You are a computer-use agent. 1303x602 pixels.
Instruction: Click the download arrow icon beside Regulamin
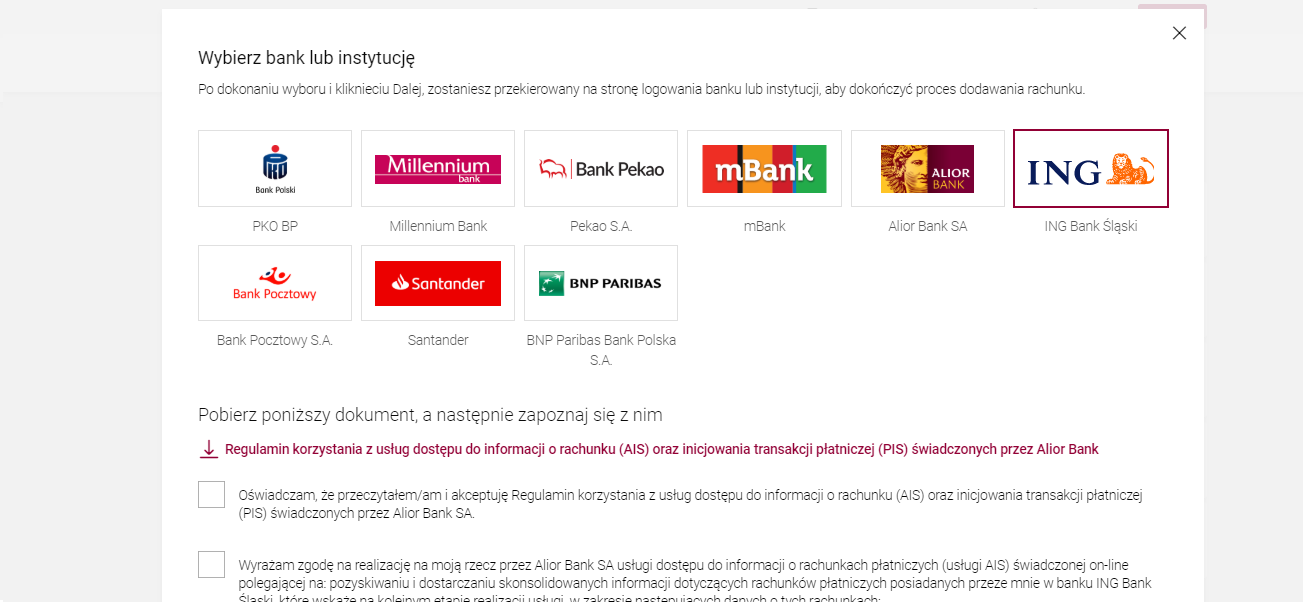click(x=209, y=450)
